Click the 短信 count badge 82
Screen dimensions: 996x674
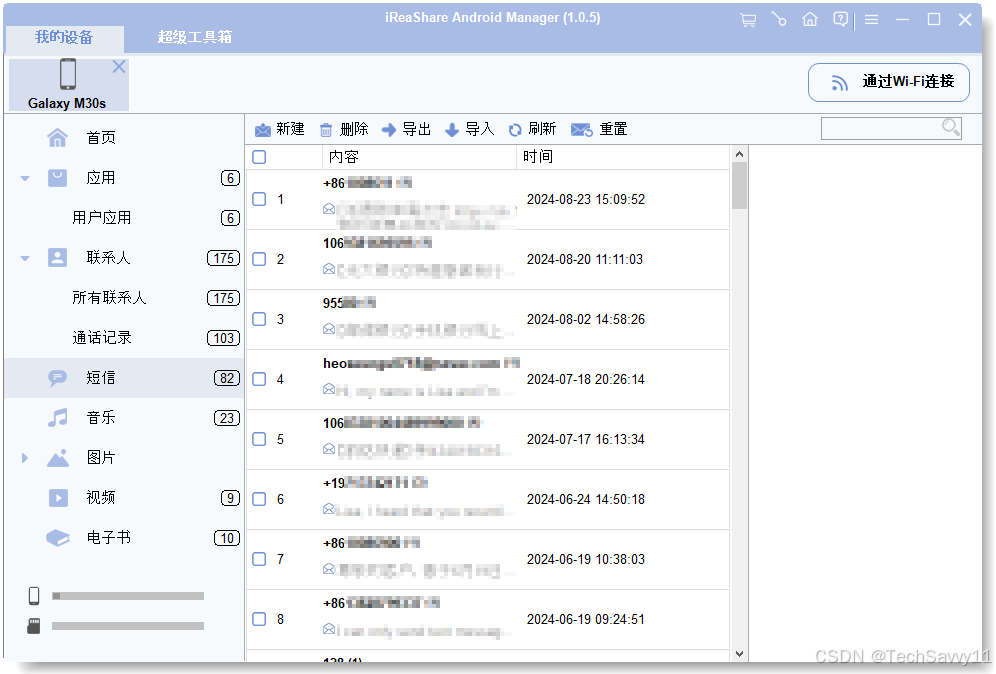click(x=227, y=379)
